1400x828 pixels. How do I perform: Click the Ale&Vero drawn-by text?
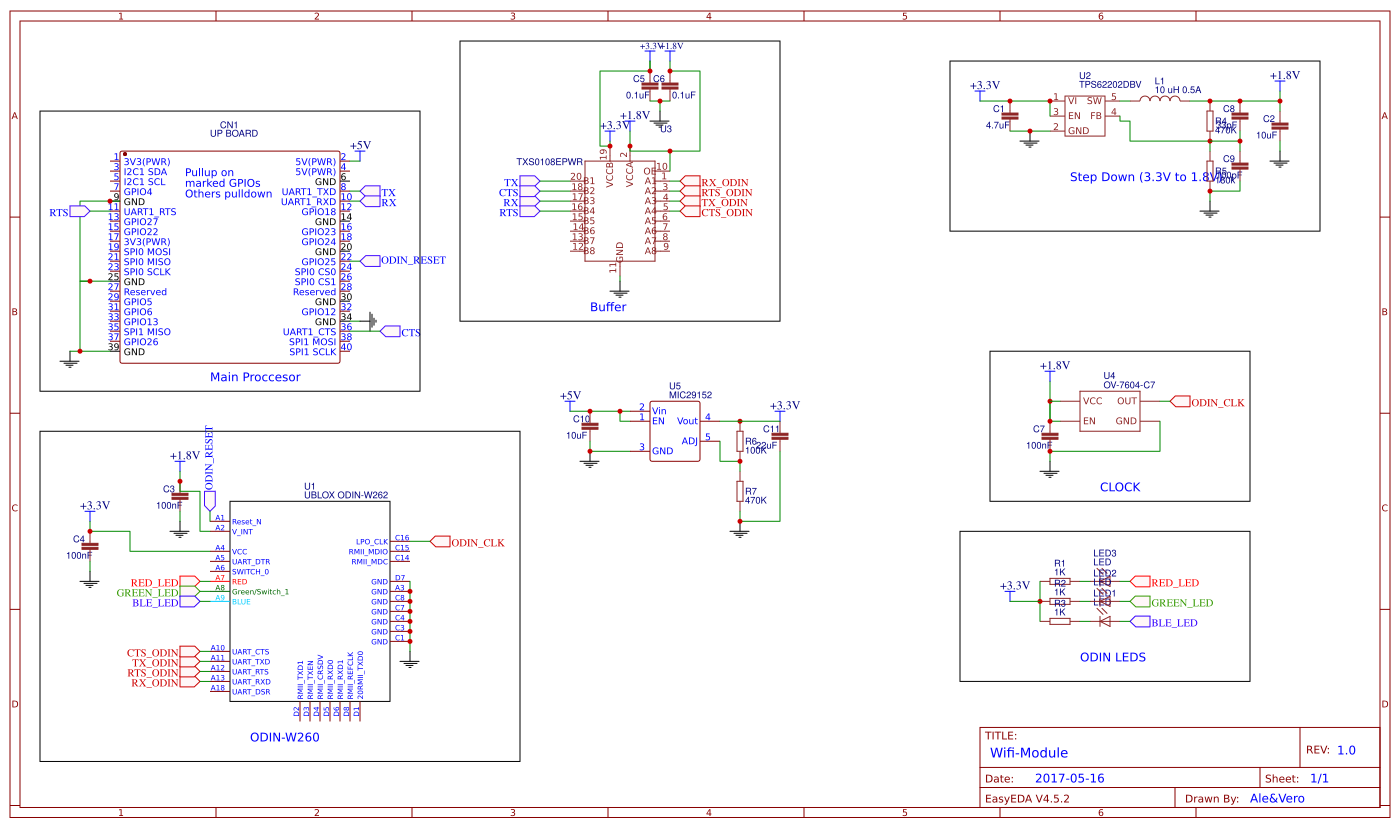[1278, 798]
